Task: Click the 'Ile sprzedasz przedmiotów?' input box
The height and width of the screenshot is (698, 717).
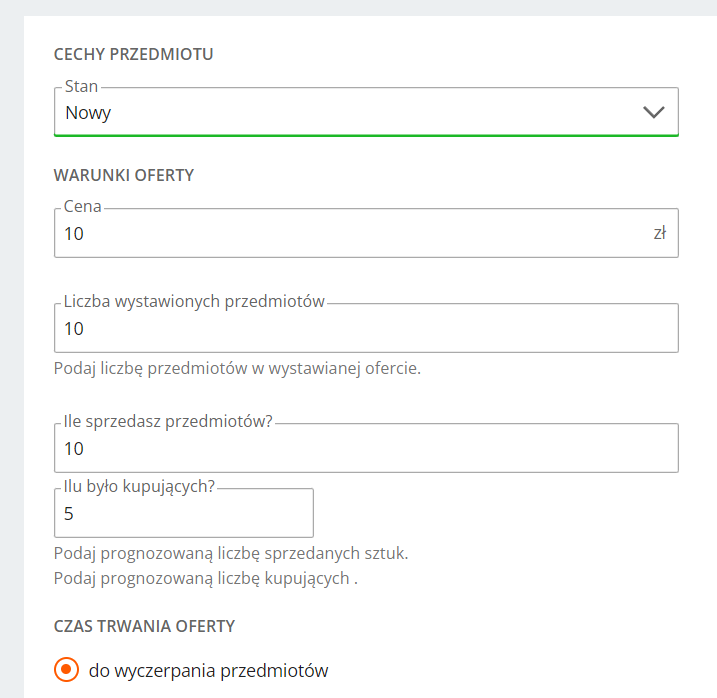Action: tap(366, 449)
